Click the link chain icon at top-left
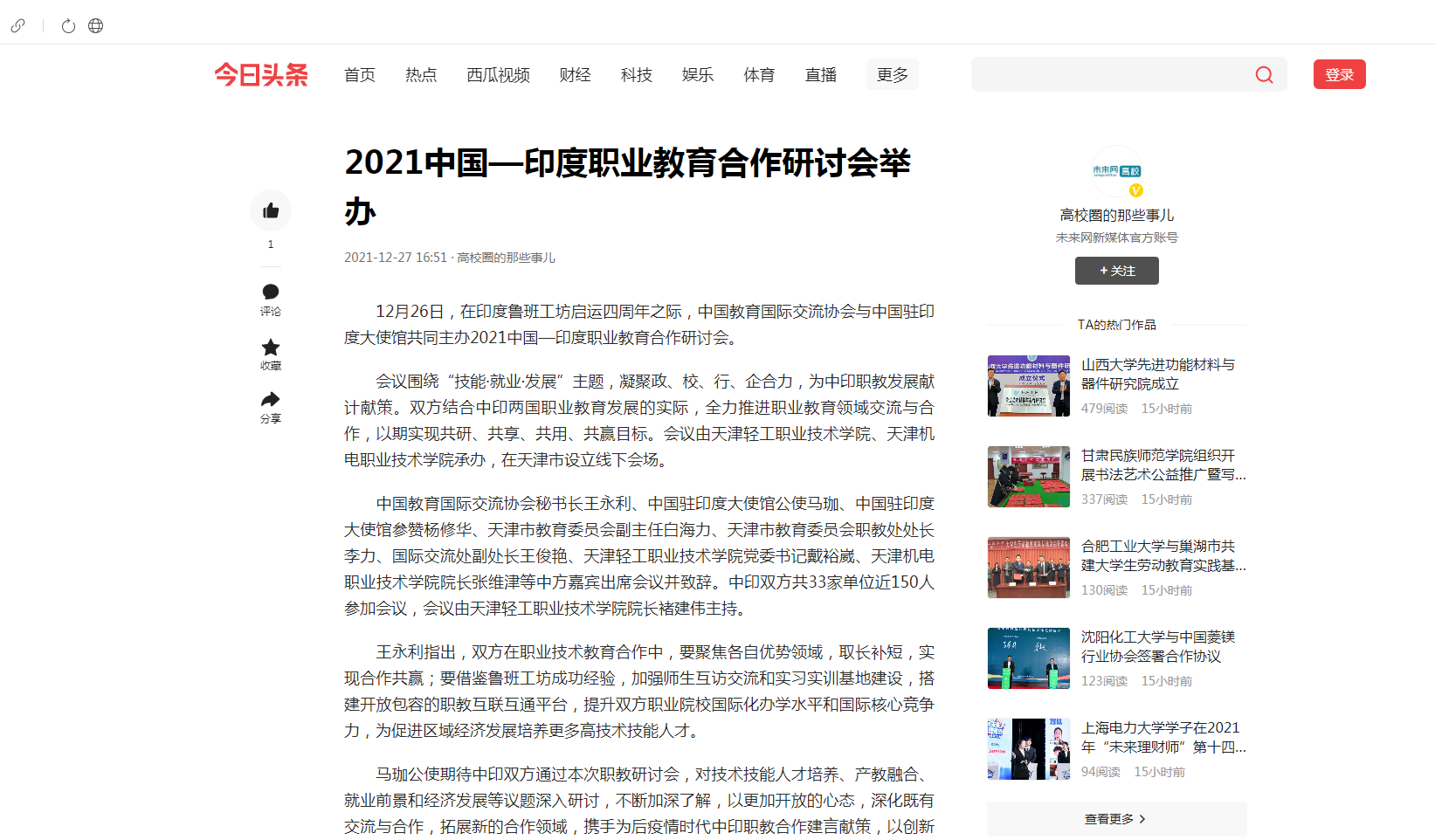 coord(17,26)
